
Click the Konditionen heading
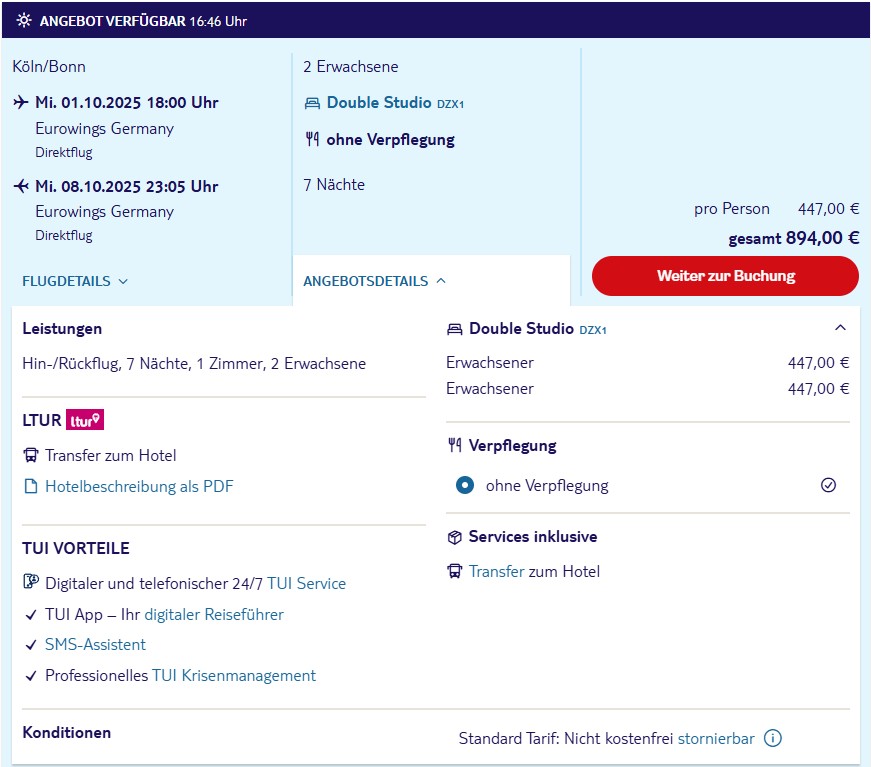tap(67, 733)
